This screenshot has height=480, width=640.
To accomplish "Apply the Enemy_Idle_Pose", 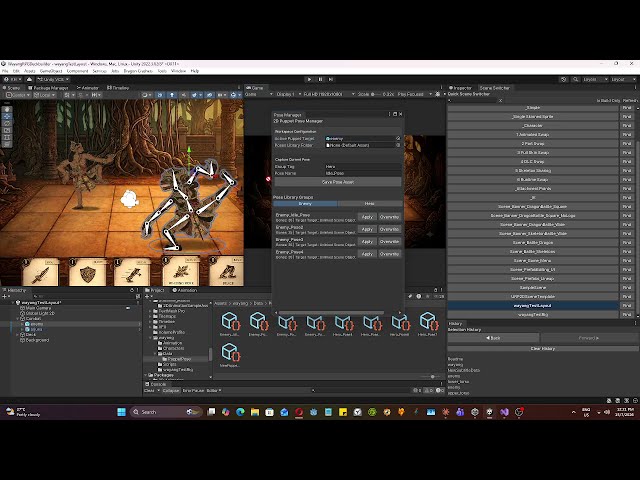I will point(367,217).
